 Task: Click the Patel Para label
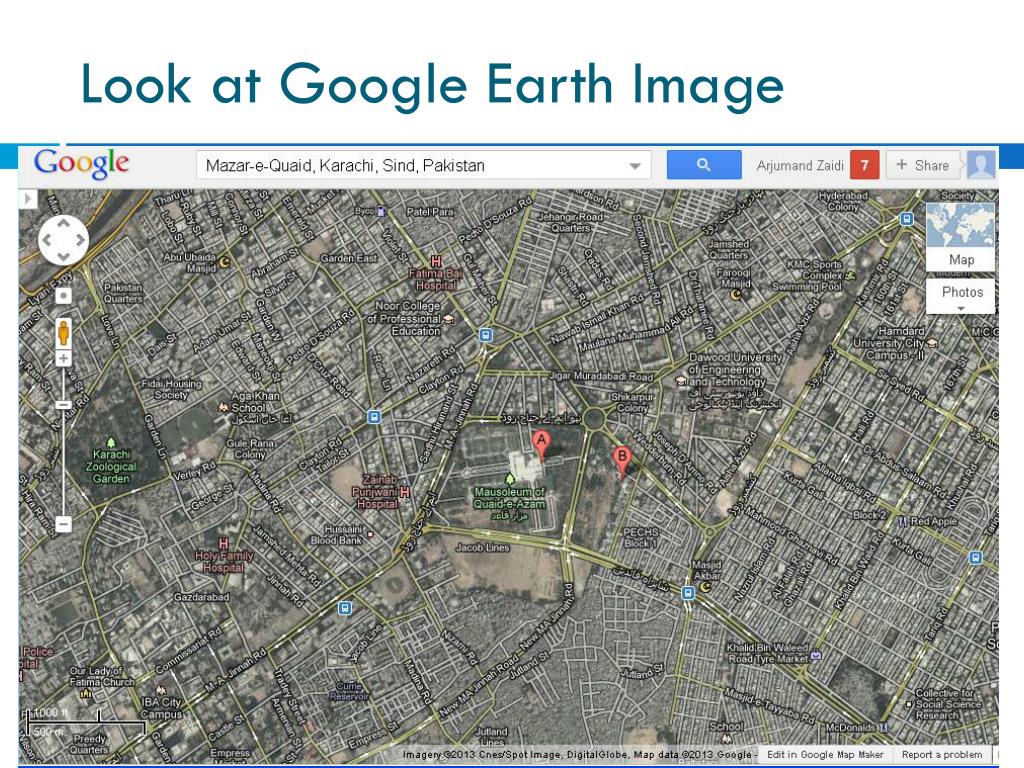point(430,212)
